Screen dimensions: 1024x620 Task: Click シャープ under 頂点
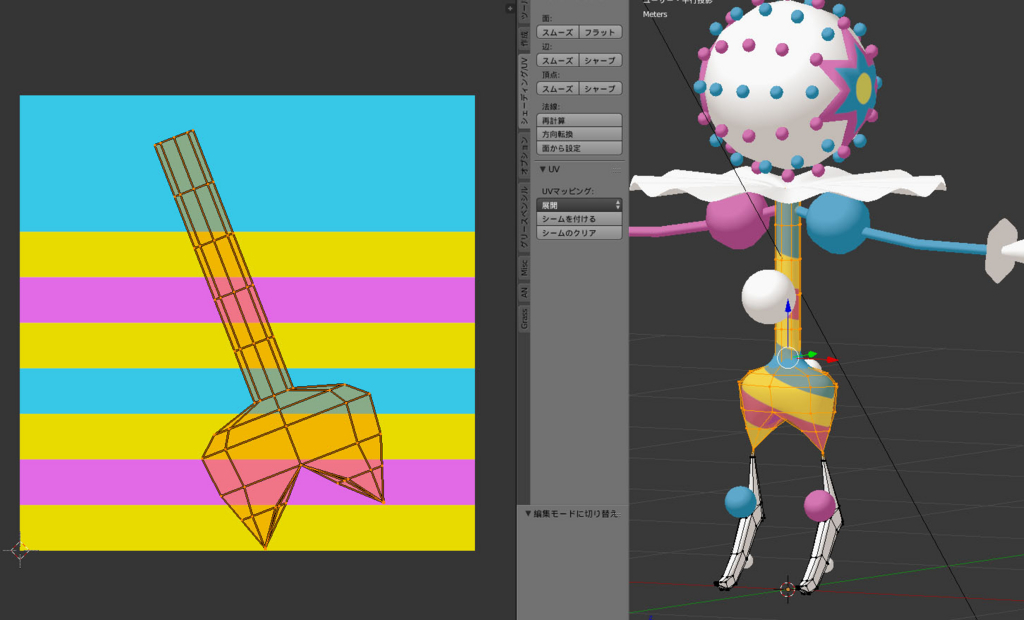click(x=600, y=88)
